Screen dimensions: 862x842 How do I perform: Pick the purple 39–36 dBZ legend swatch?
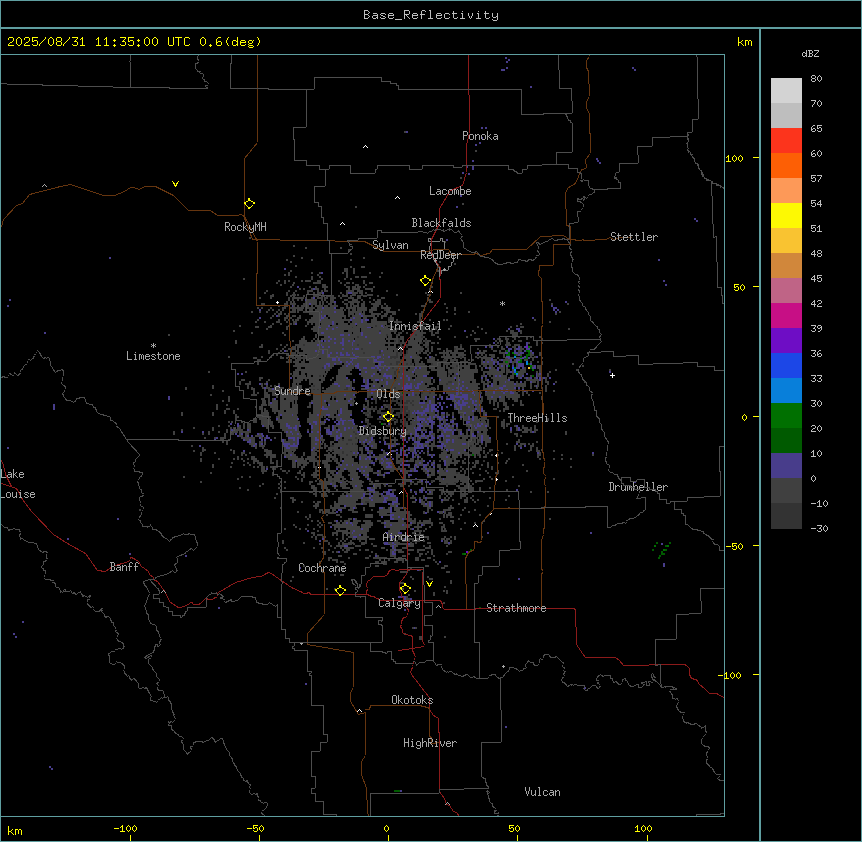pyautogui.click(x=786, y=341)
